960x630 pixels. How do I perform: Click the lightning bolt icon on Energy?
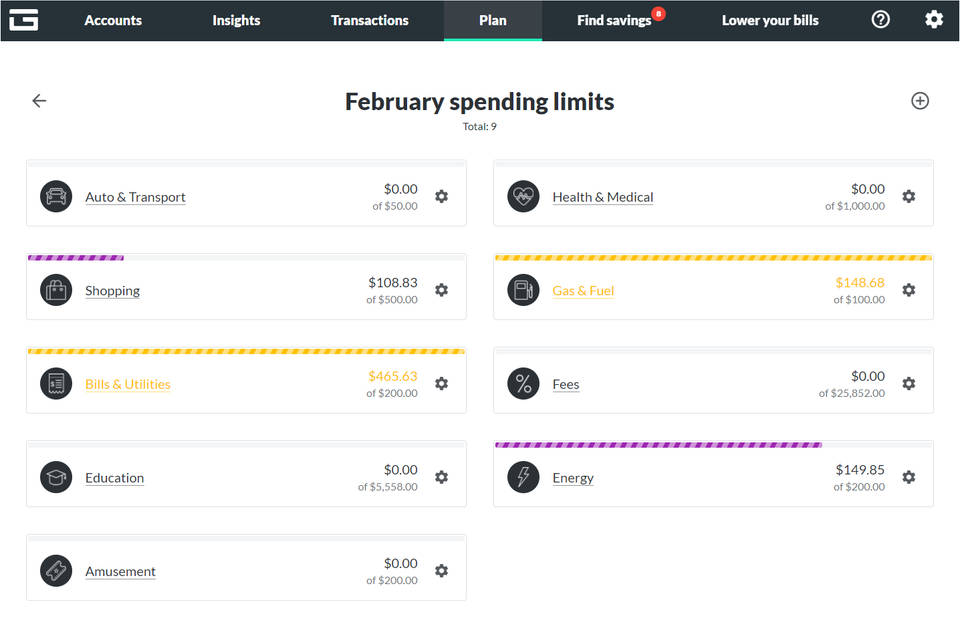pyautogui.click(x=523, y=477)
